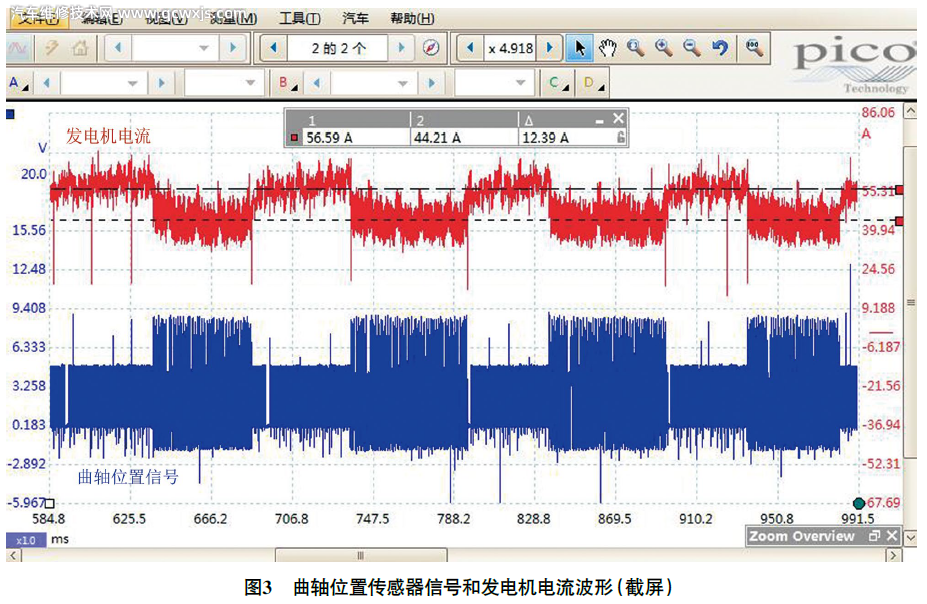Open the compass buffer navigator icon
The width and height of the screenshot is (927, 604).
pyautogui.click(x=431, y=48)
